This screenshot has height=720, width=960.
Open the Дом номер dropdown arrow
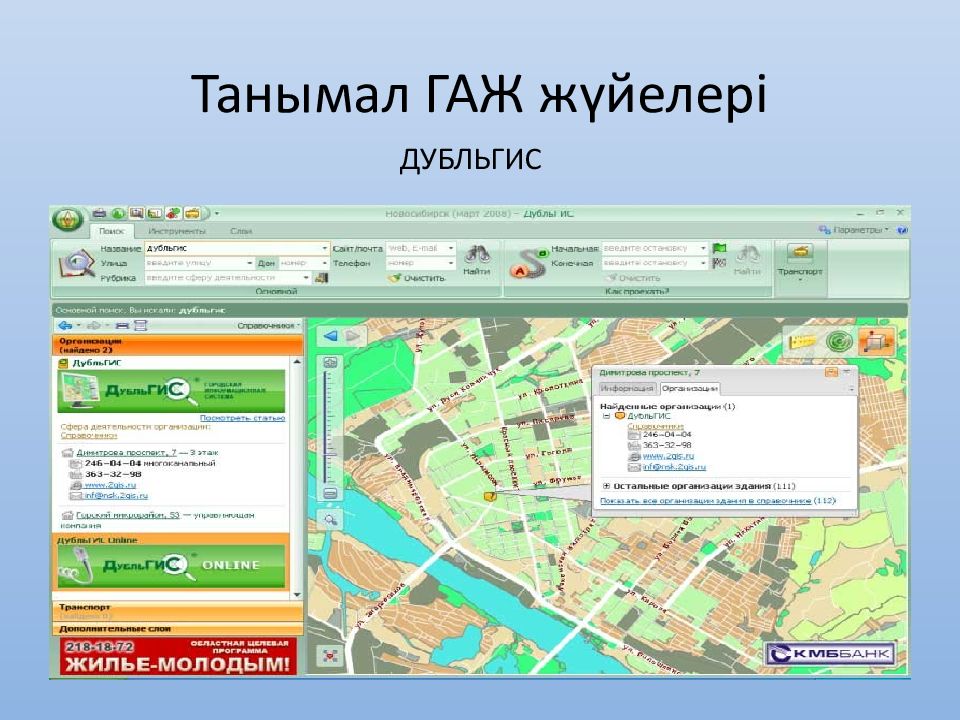[324, 263]
